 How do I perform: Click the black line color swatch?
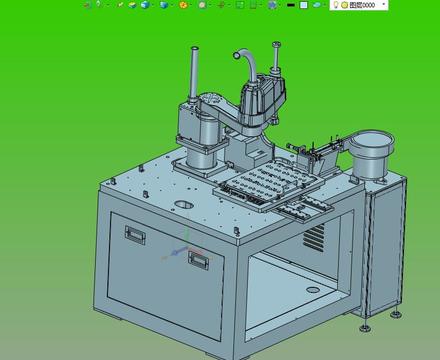pyautogui.click(x=291, y=5)
